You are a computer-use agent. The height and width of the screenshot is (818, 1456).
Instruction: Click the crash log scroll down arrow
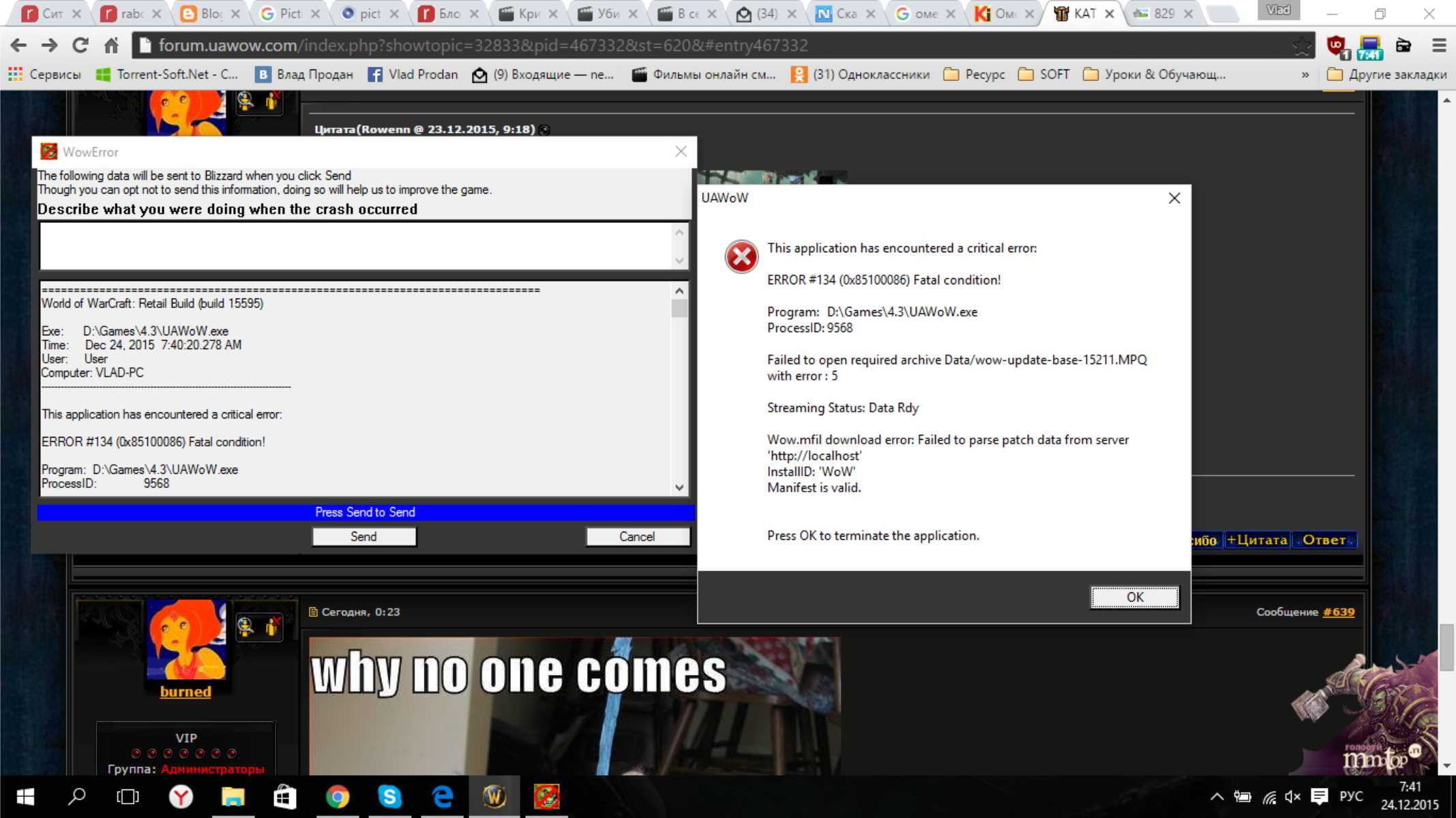coord(679,487)
